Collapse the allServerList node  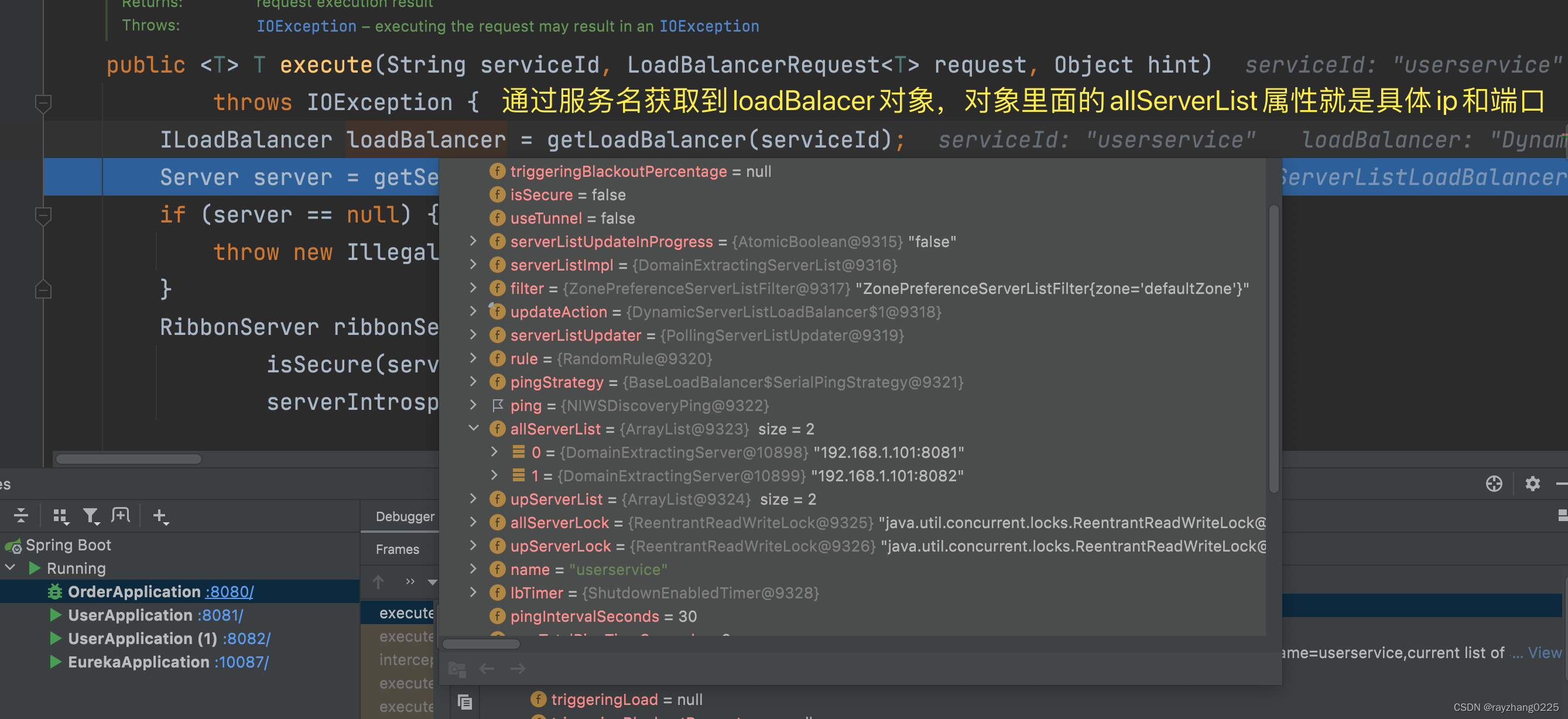point(474,429)
